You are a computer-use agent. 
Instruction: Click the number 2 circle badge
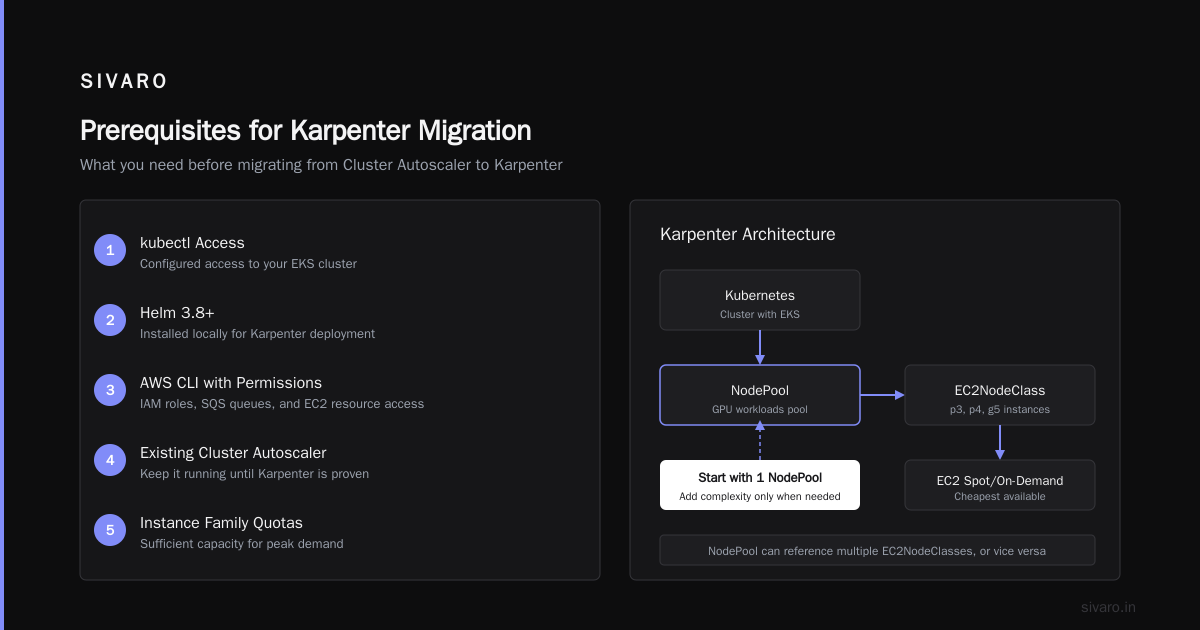110,320
